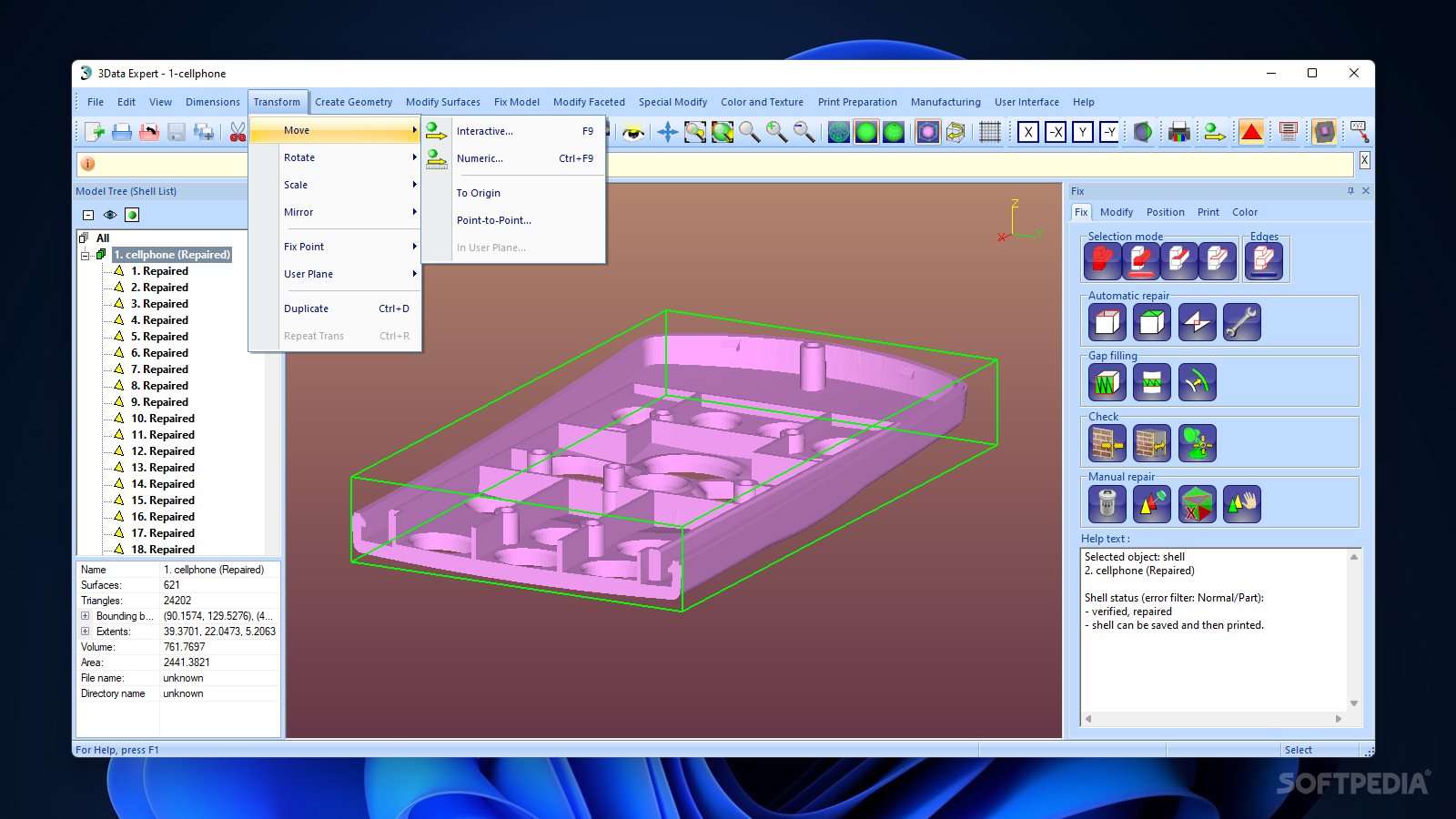Image resolution: width=1456 pixels, height=819 pixels.
Task: Click the curved arrow Gap filling icon
Action: click(1197, 382)
